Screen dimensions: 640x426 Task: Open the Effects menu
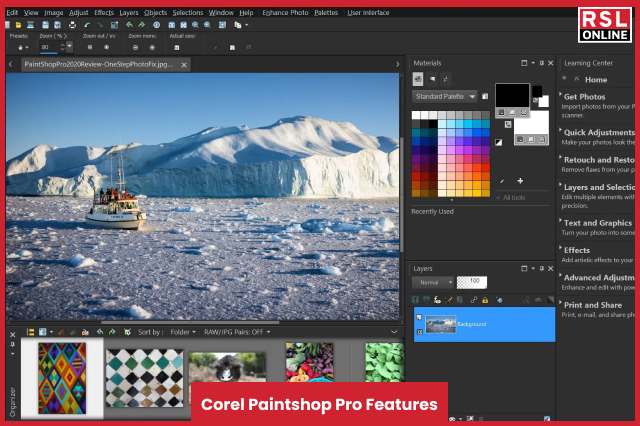pyautogui.click(x=104, y=13)
